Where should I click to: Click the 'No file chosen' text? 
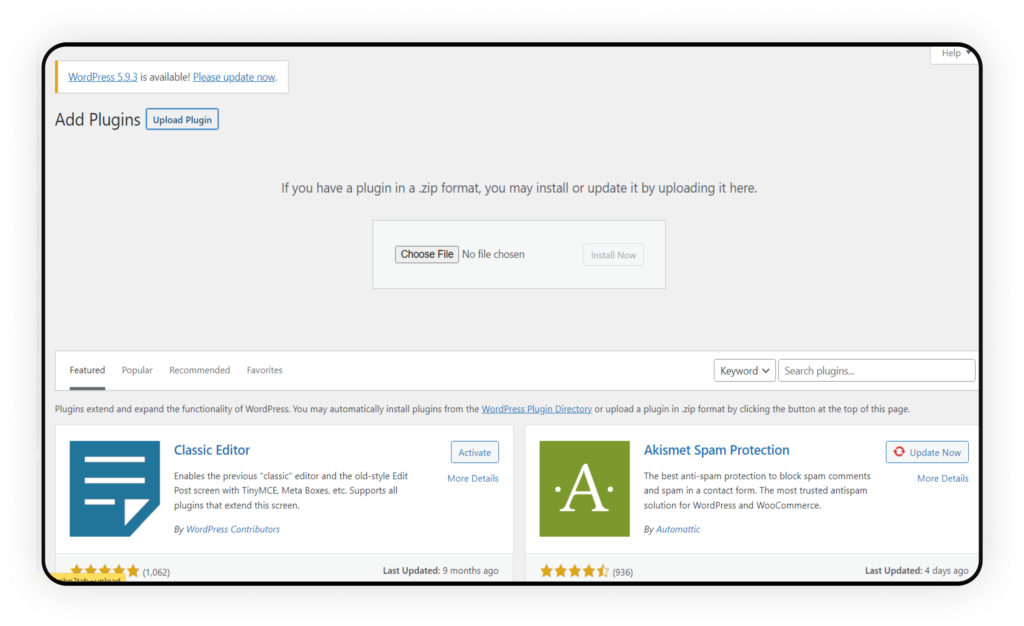tap(493, 255)
